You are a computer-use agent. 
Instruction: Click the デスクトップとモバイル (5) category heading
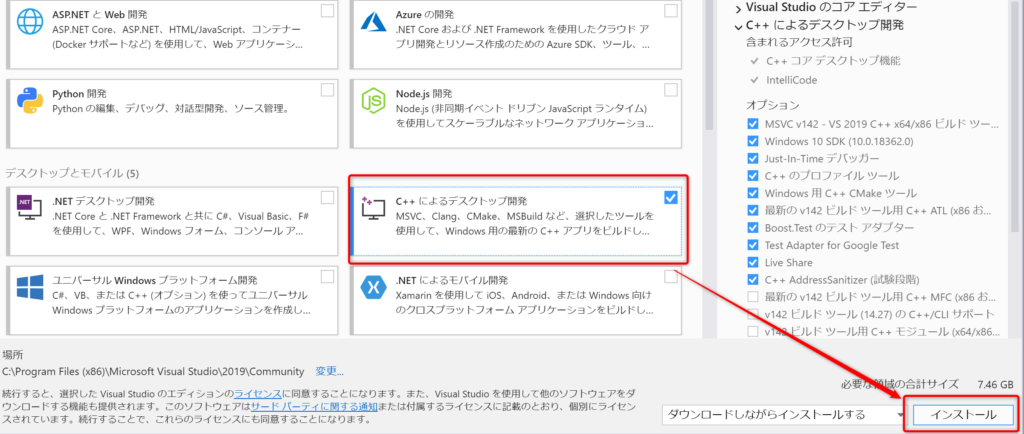pos(71,174)
